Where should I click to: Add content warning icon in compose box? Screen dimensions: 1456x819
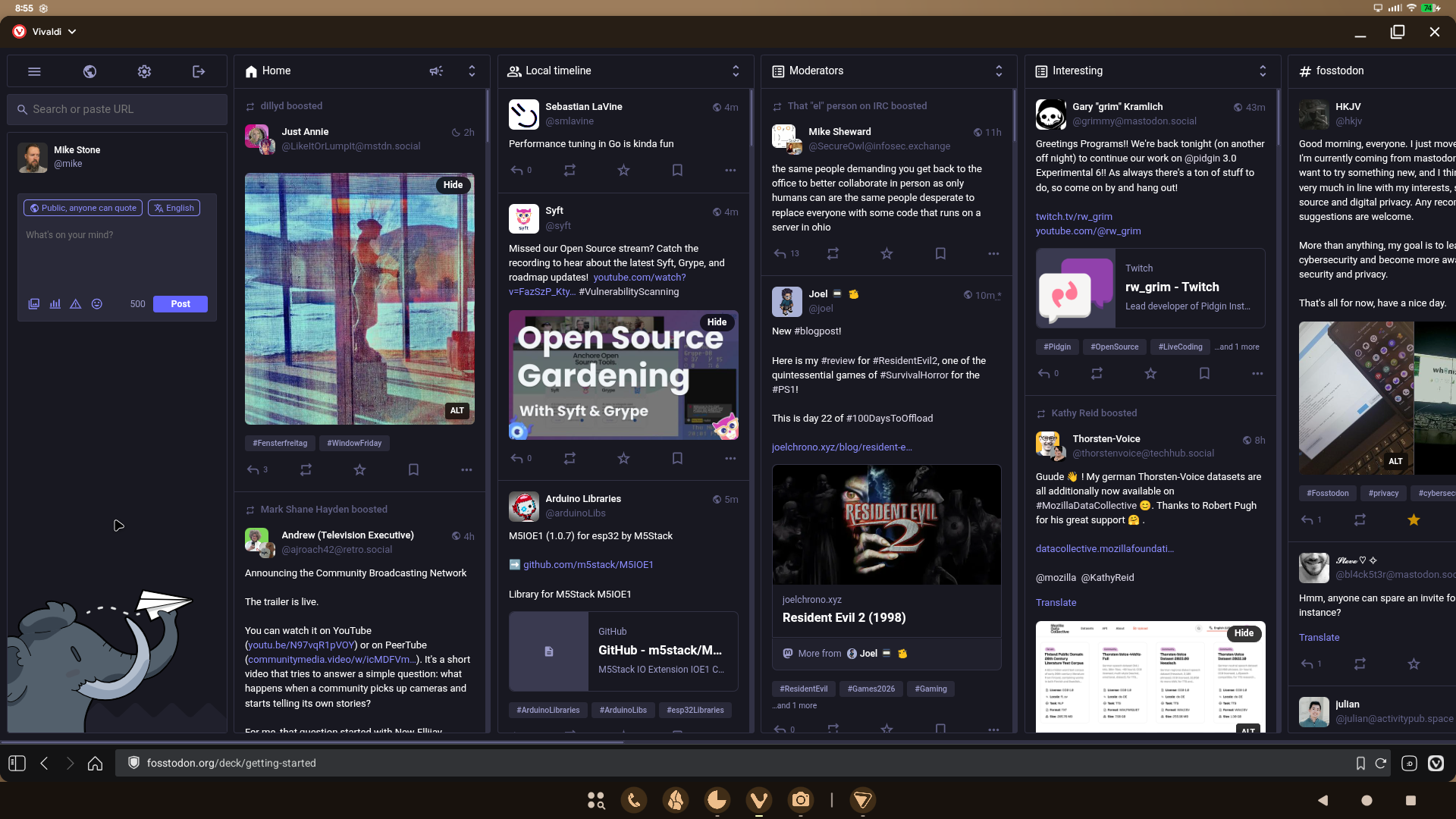click(76, 304)
